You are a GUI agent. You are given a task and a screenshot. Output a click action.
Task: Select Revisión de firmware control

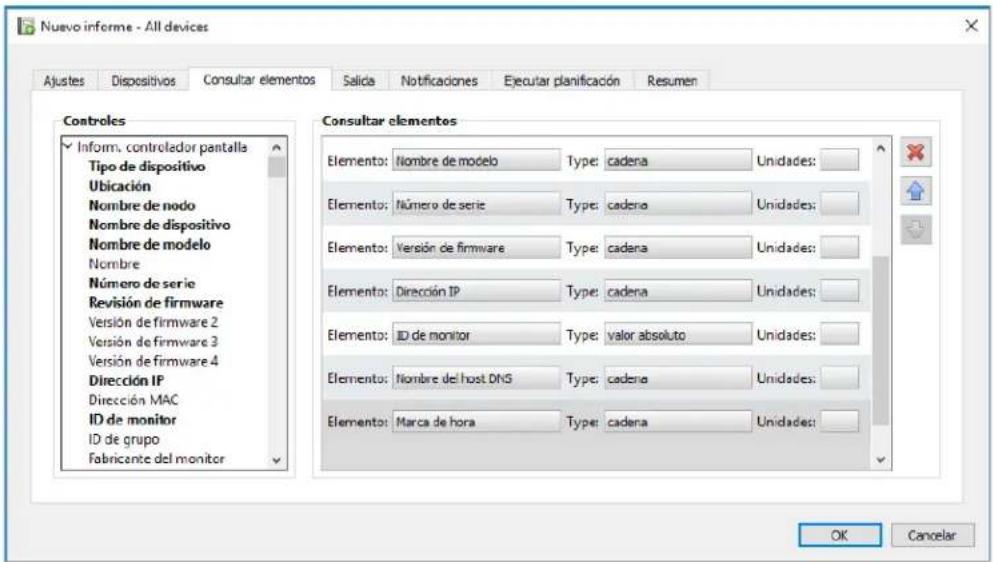pyautogui.click(x=156, y=303)
